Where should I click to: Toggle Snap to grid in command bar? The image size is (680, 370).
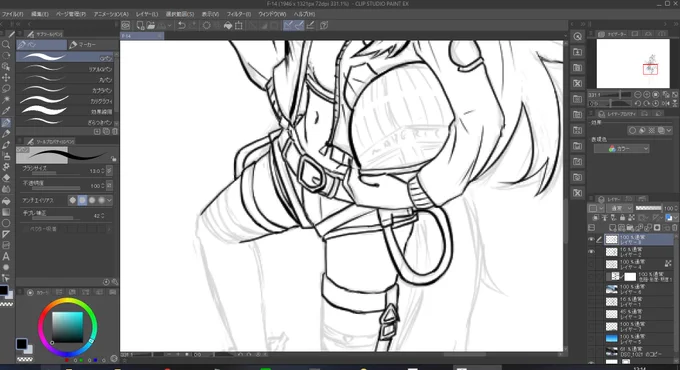pos(310,25)
